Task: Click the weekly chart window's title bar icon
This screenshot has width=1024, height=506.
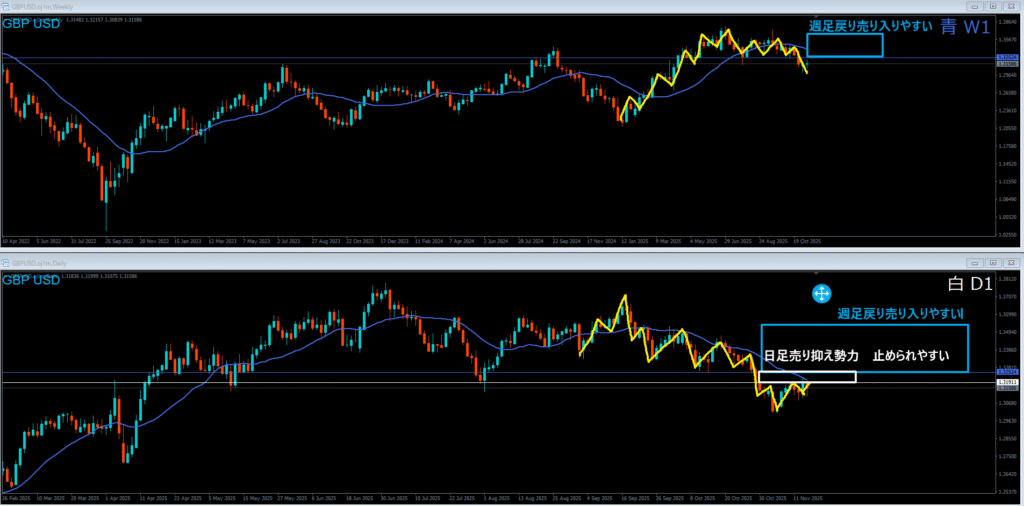Action: coord(6,7)
